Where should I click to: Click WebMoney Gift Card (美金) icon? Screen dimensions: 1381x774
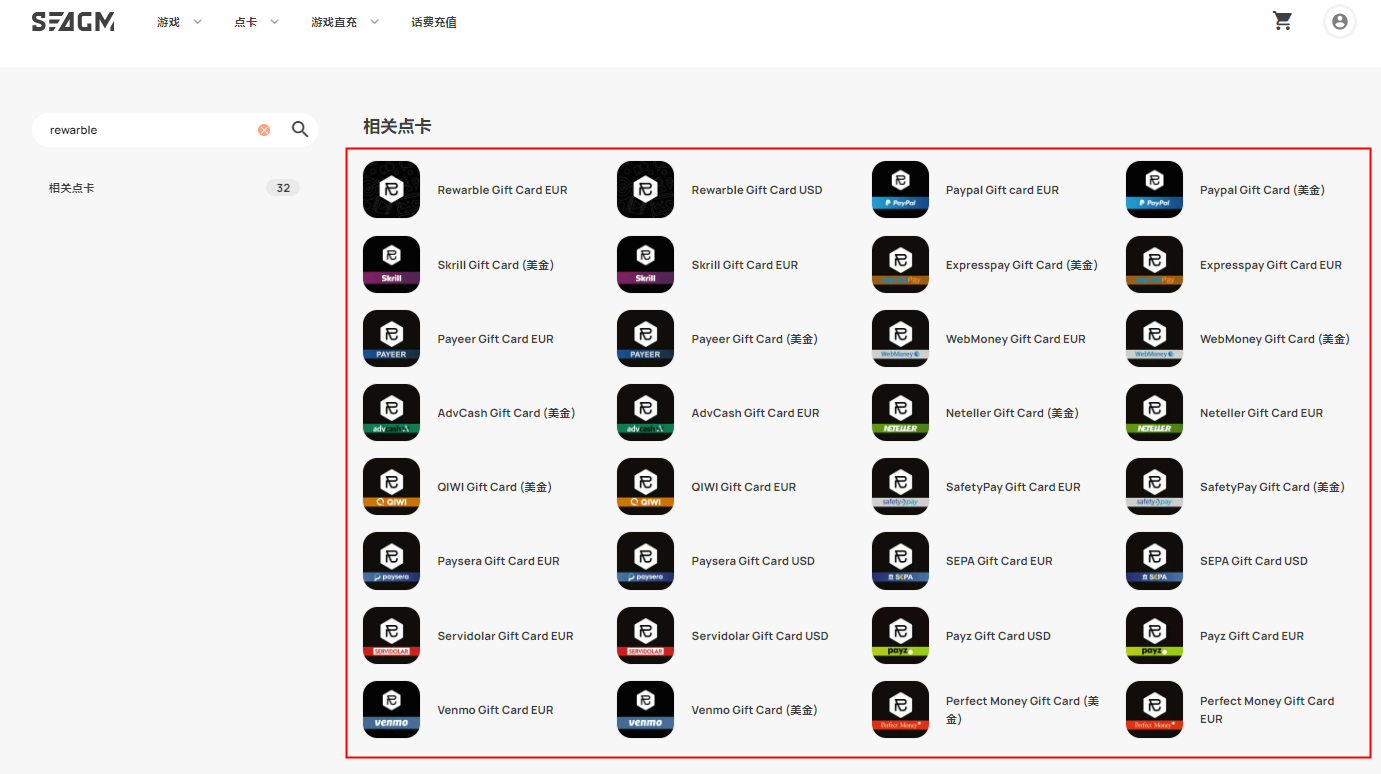pyautogui.click(x=1154, y=339)
